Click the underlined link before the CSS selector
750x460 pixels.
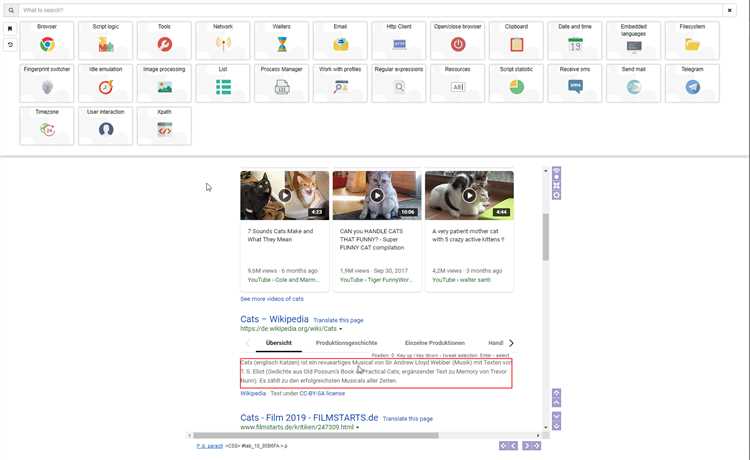coord(210,446)
